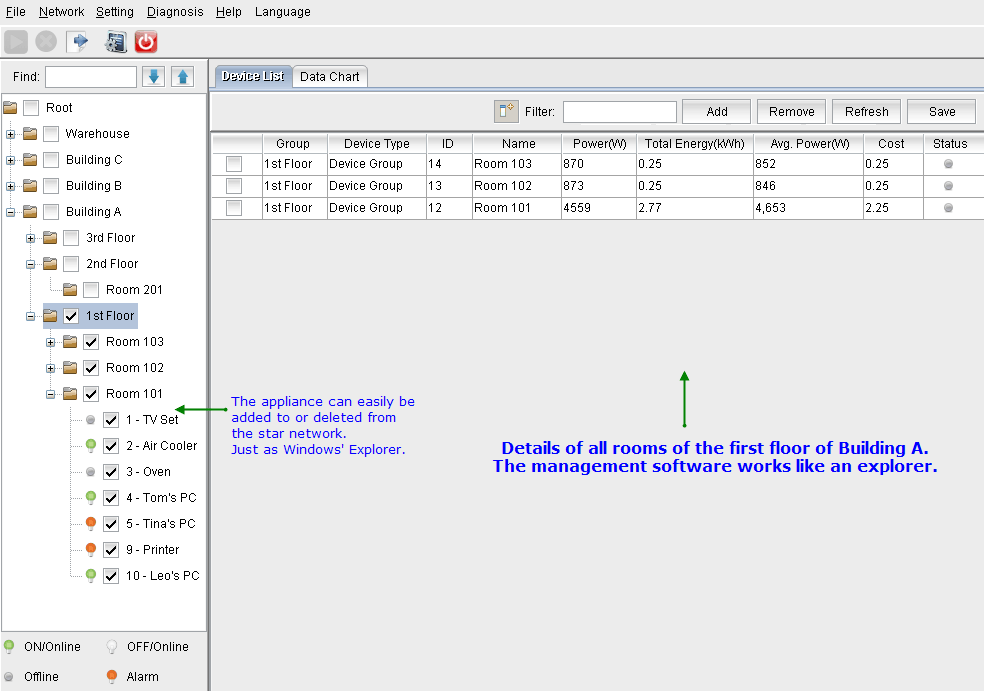984x691 pixels.
Task: Uncheck the 5 - Tina's PC checkbox
Action: 111,524
